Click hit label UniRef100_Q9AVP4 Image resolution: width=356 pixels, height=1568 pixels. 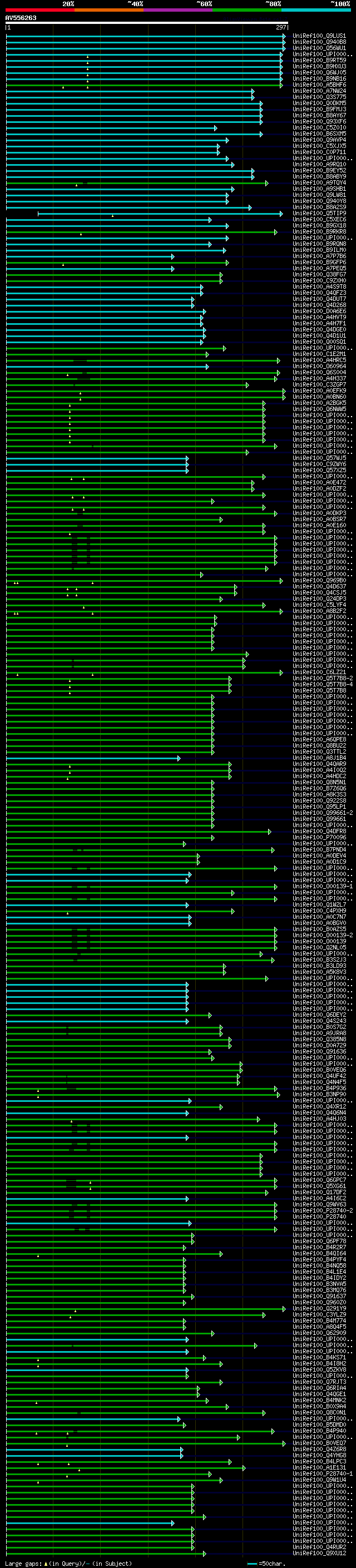319,140
